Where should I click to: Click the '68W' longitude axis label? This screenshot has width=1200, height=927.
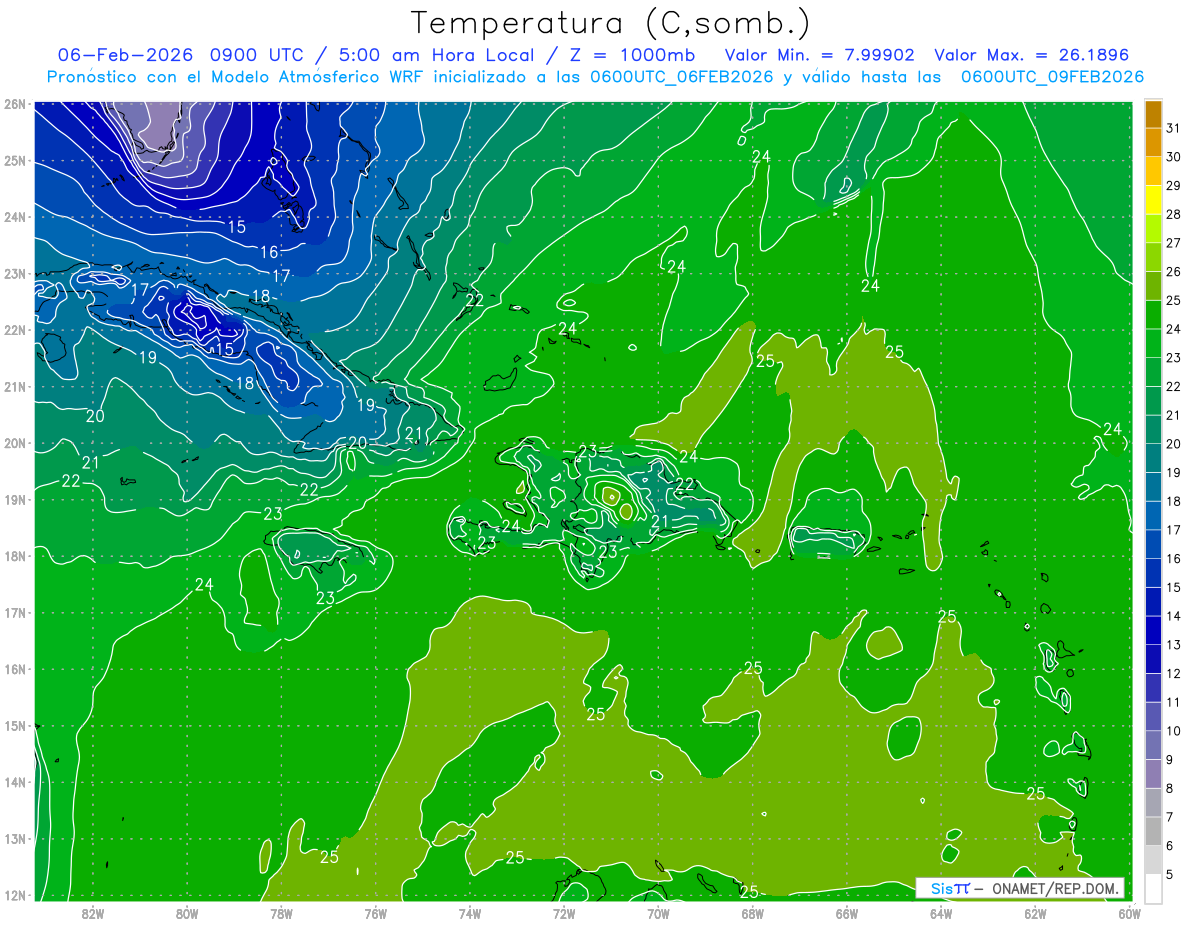(x=752, y=913)
